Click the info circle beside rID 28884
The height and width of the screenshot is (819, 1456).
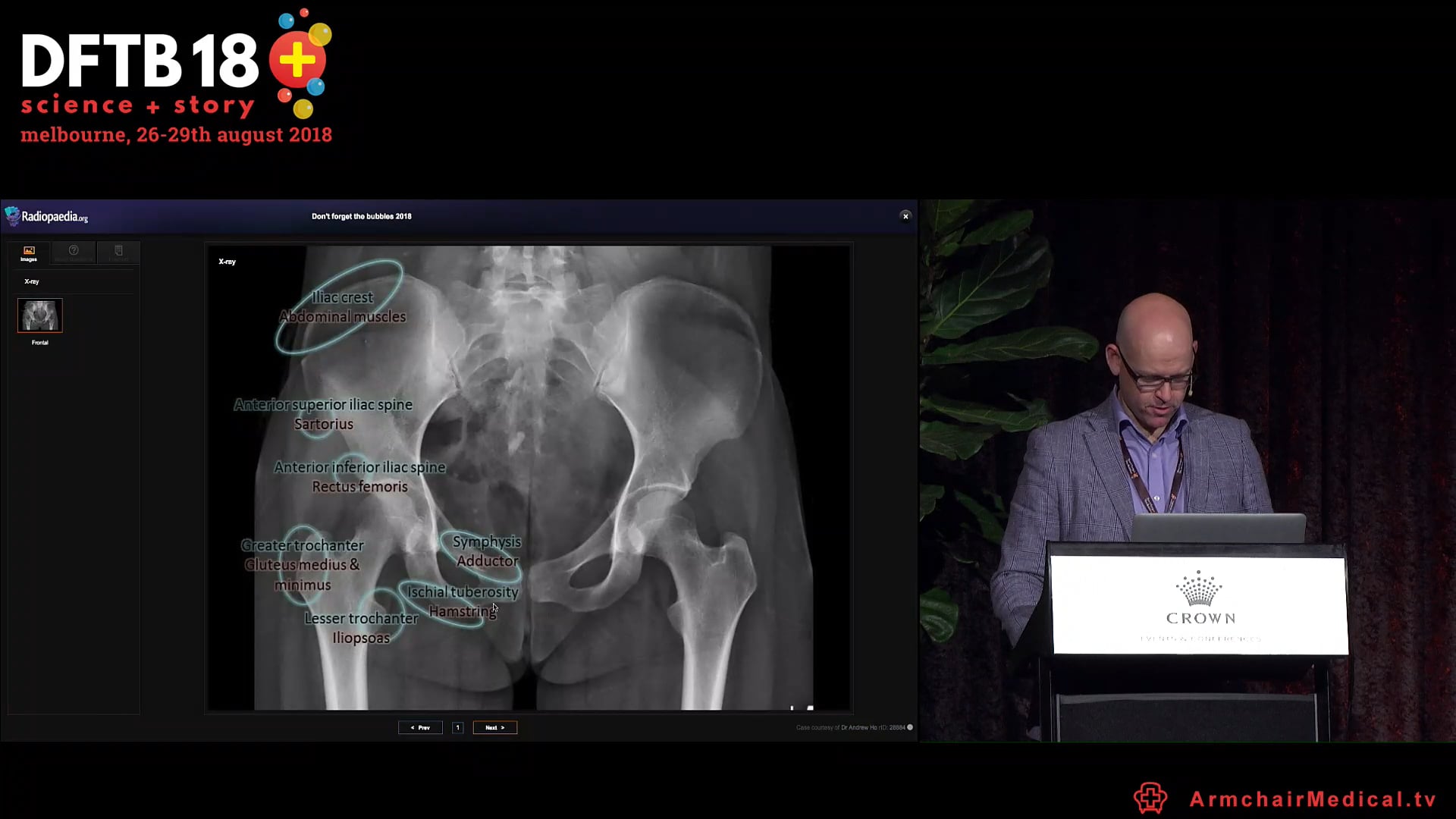[910, 728]
